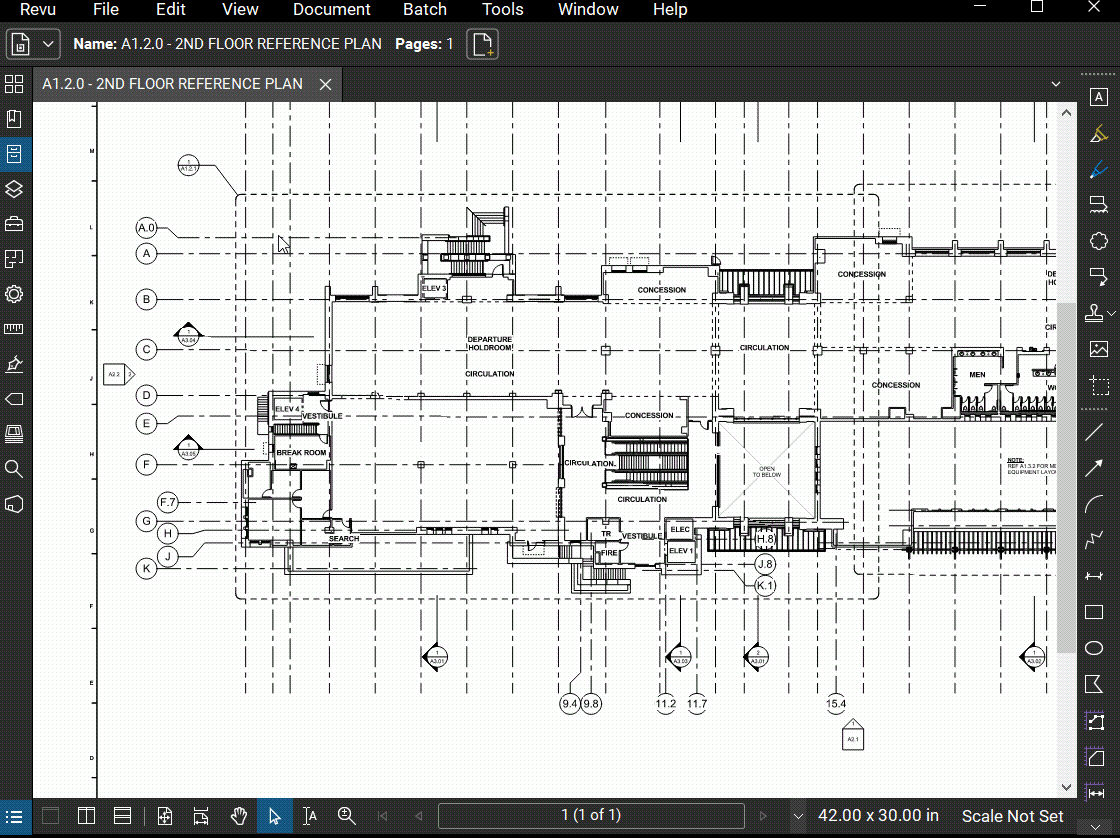The height and width of the screenshot is (838, 1120).
Task: Toggle side-by-side page view
Action: 86,815
